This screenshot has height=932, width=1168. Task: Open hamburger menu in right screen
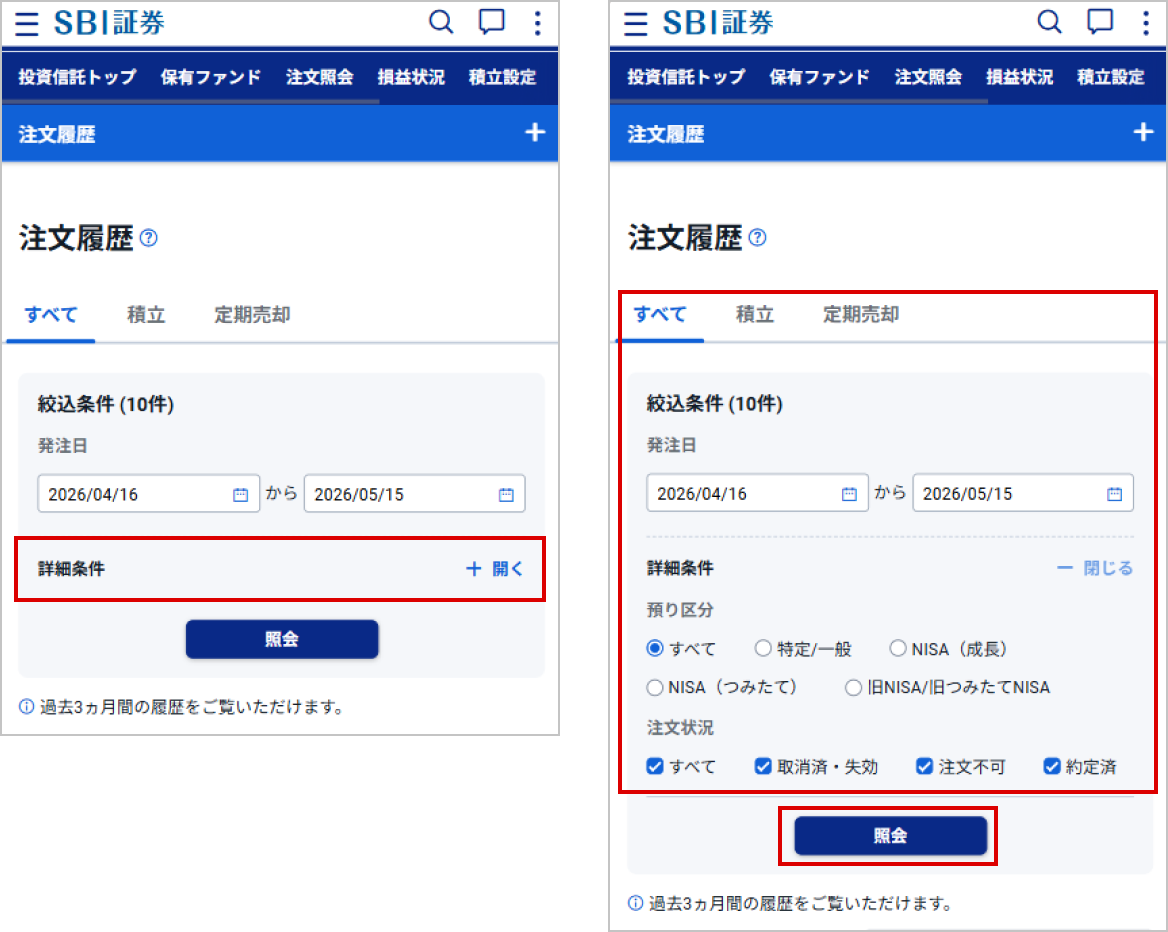635,24
